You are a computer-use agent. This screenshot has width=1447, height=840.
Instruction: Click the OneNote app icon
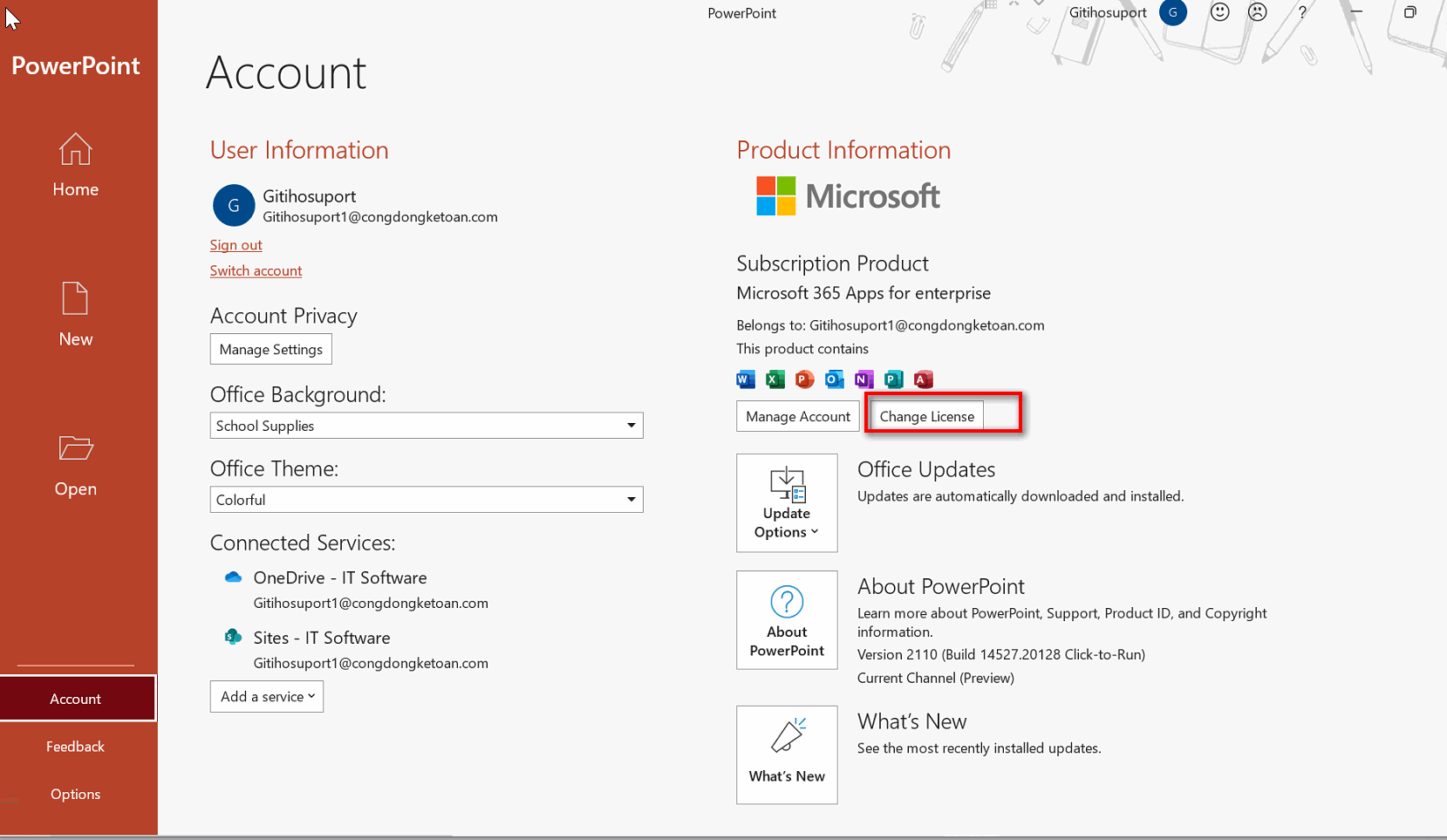tap(864, 379)
